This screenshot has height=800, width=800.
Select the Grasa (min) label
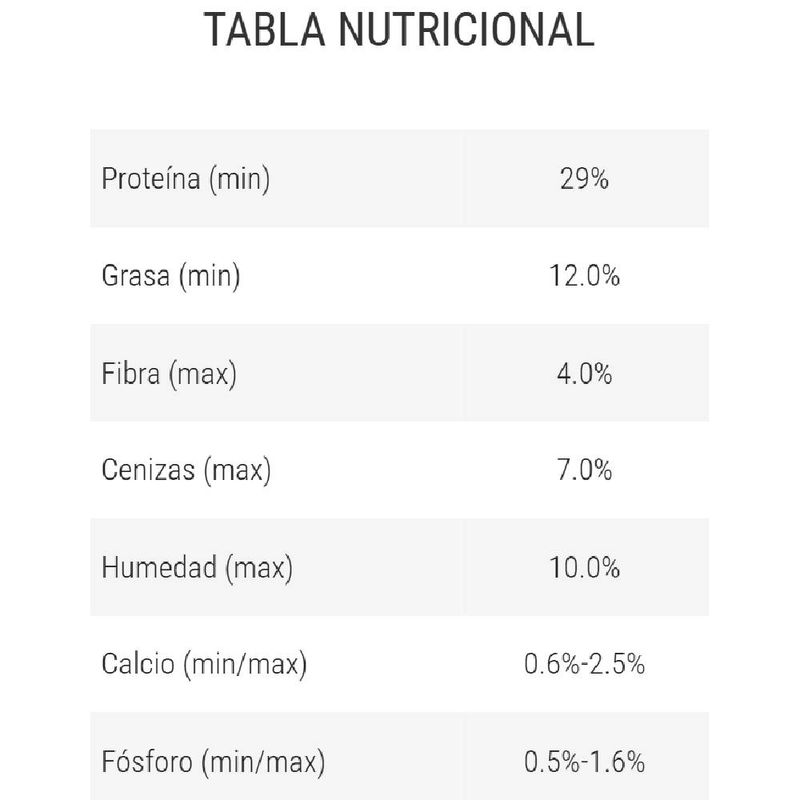[171, 276]
